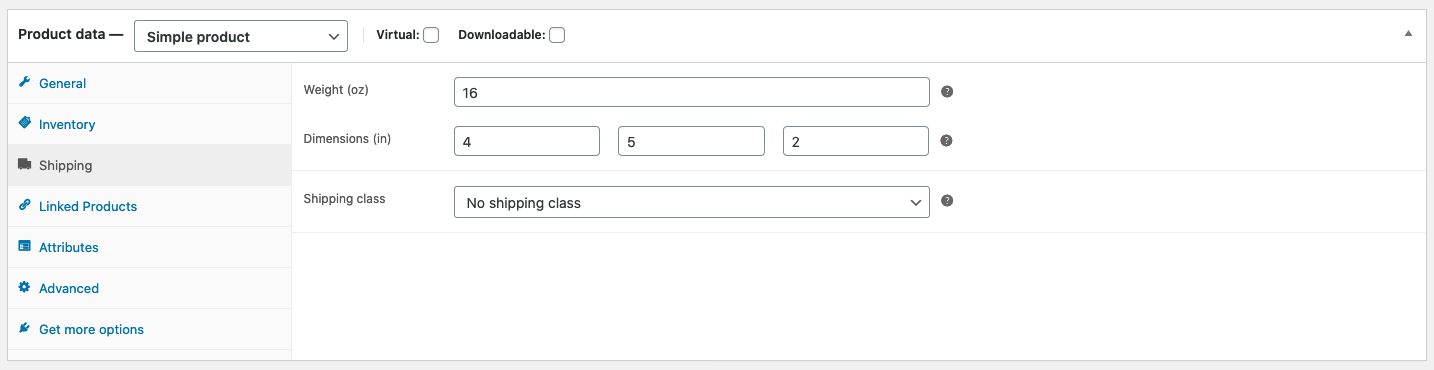Click the gear icon beside Advanced

(25, 287)
